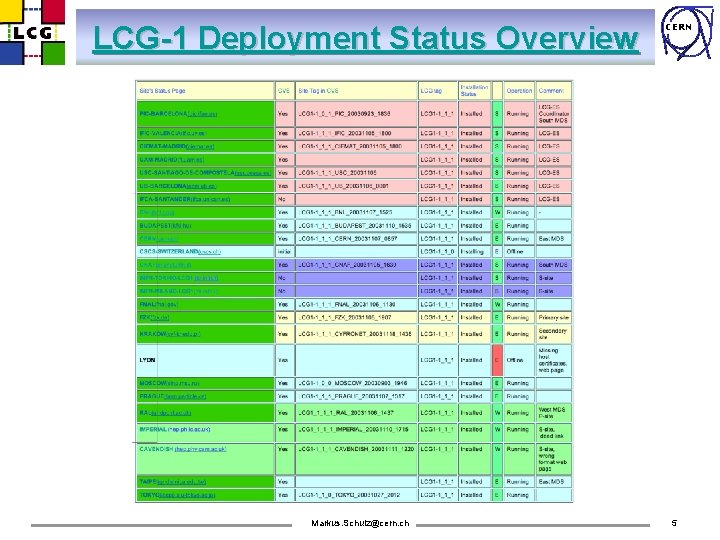Click the East MDS comment in CERN row
Image resolution: width=720 pixels, height=540 pixels.
coord(551,239)
